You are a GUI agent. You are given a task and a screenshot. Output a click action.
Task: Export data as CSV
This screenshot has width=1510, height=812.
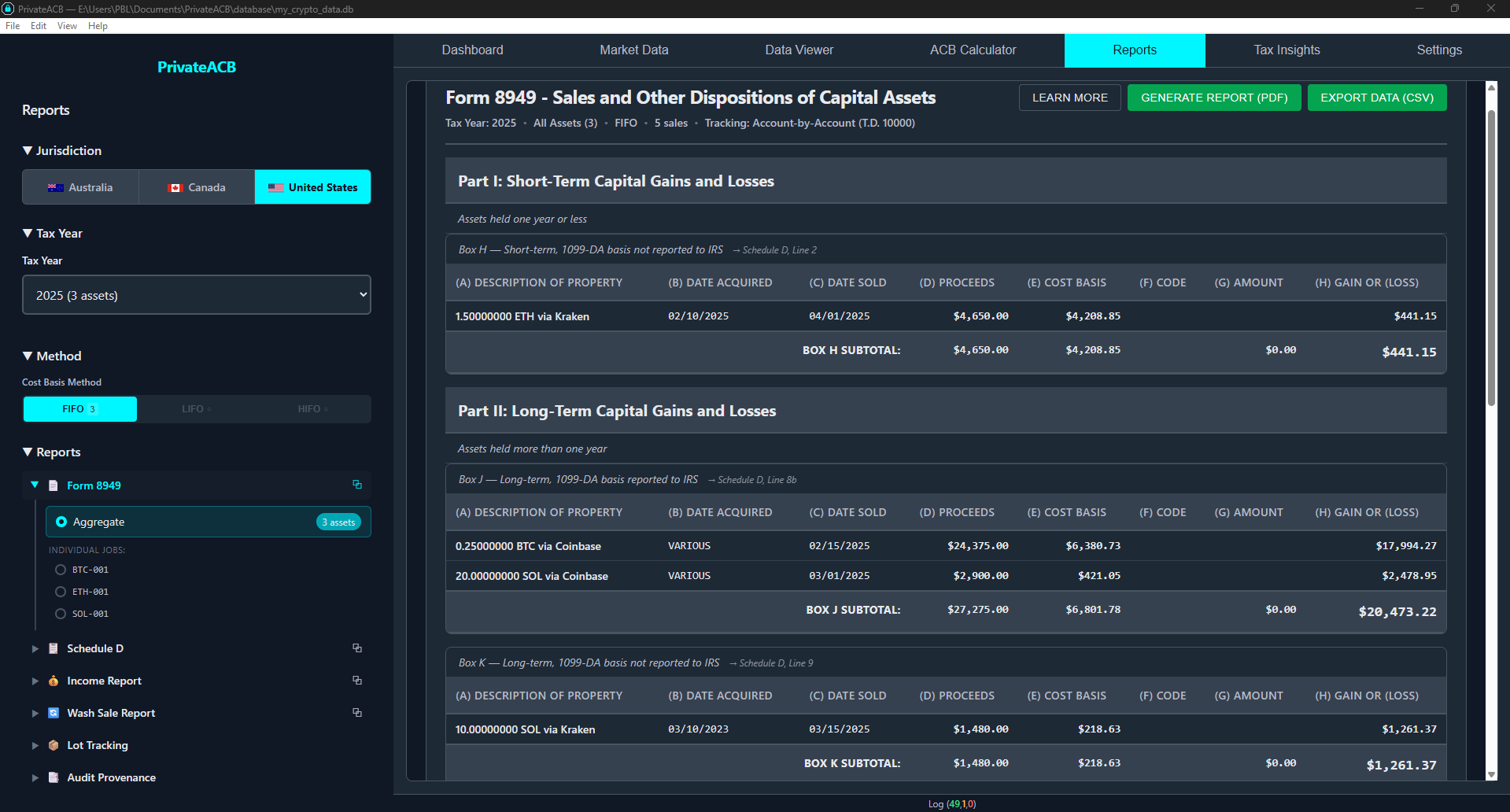1376,98
